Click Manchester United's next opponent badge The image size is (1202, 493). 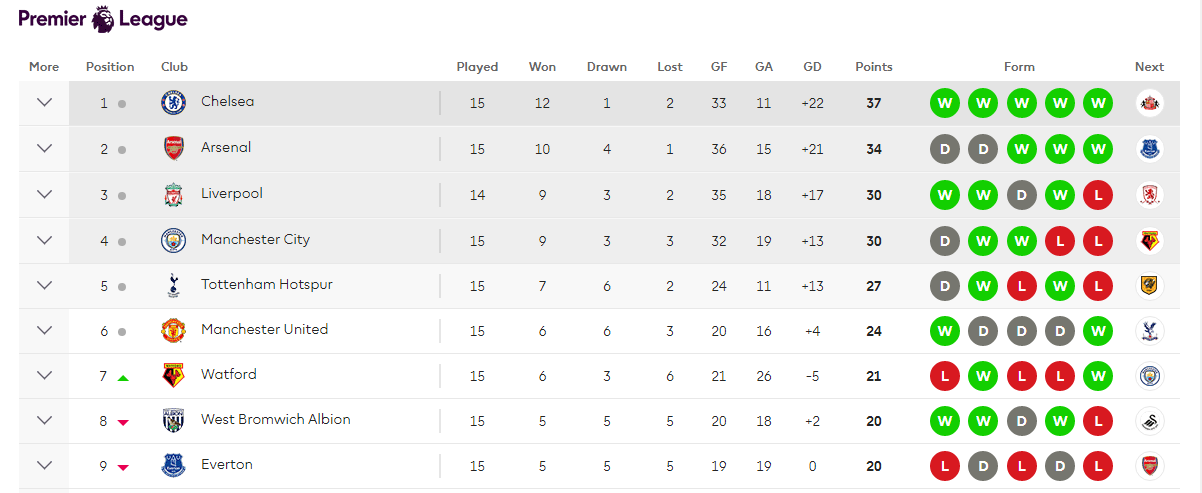[x=1149, y=331]
